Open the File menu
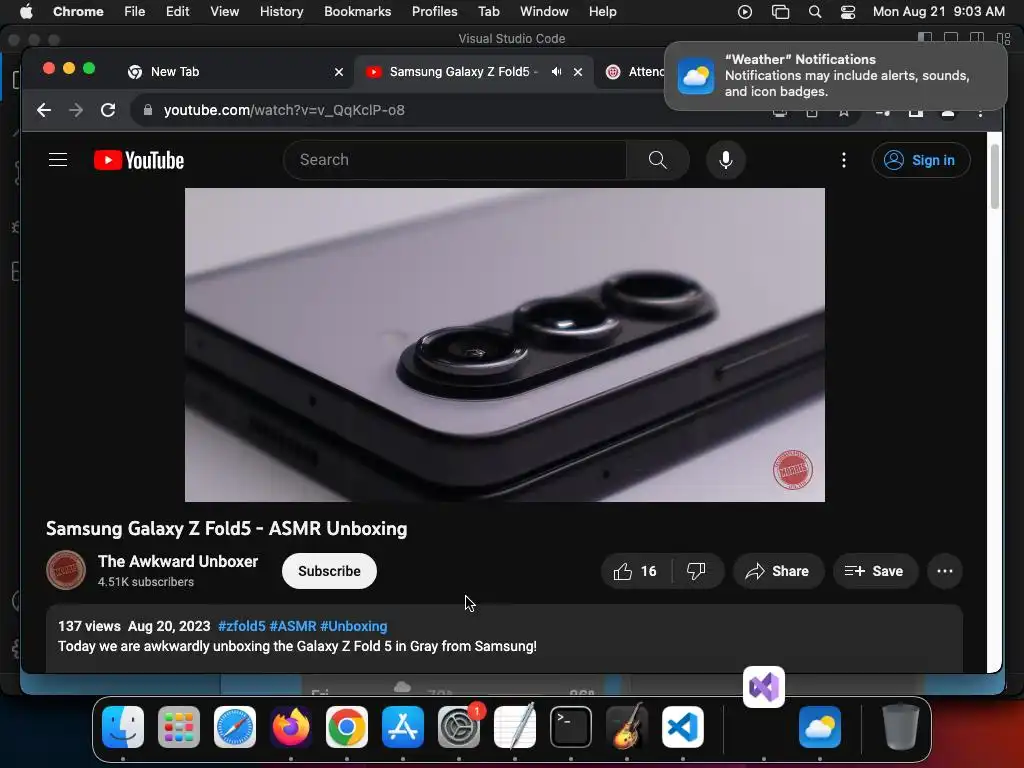 [x=135, y=12]
